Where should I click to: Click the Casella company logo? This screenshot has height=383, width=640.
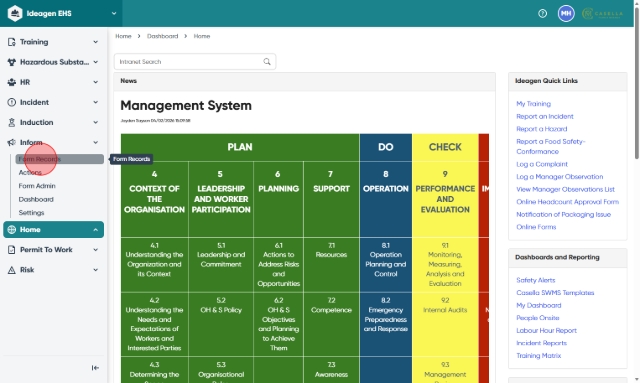tap(602, 13)
